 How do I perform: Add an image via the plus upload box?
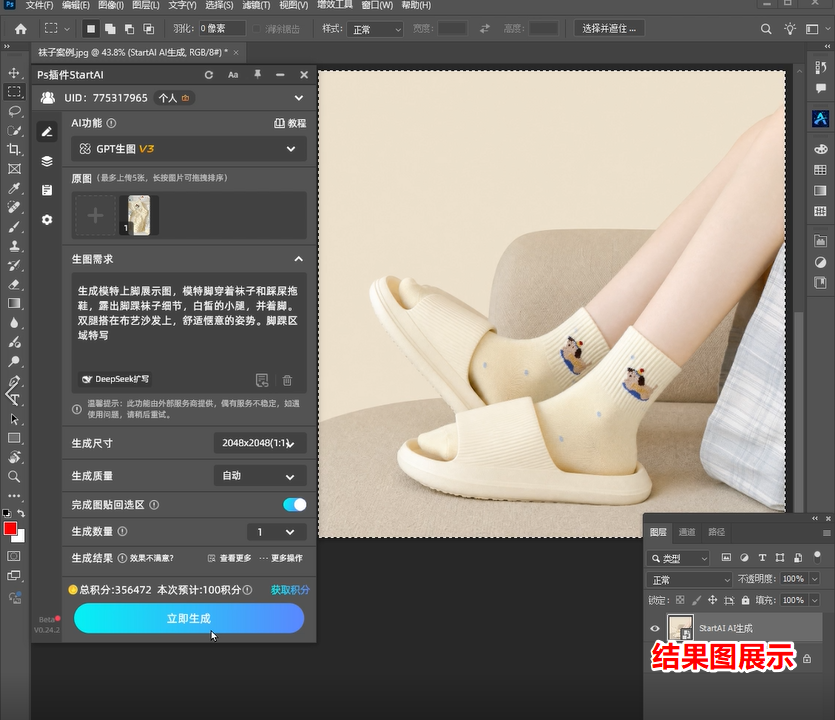coord(95,216)
